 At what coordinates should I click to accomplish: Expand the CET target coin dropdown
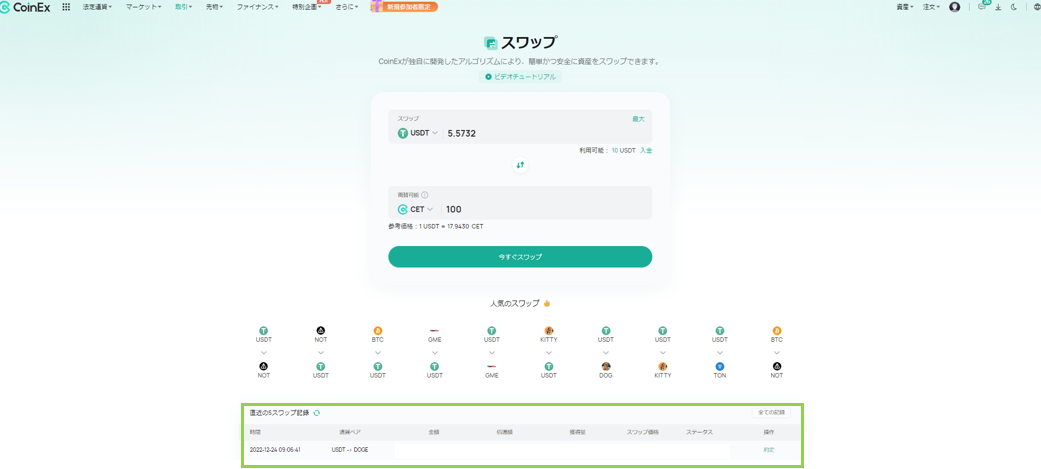pos(416,209)
